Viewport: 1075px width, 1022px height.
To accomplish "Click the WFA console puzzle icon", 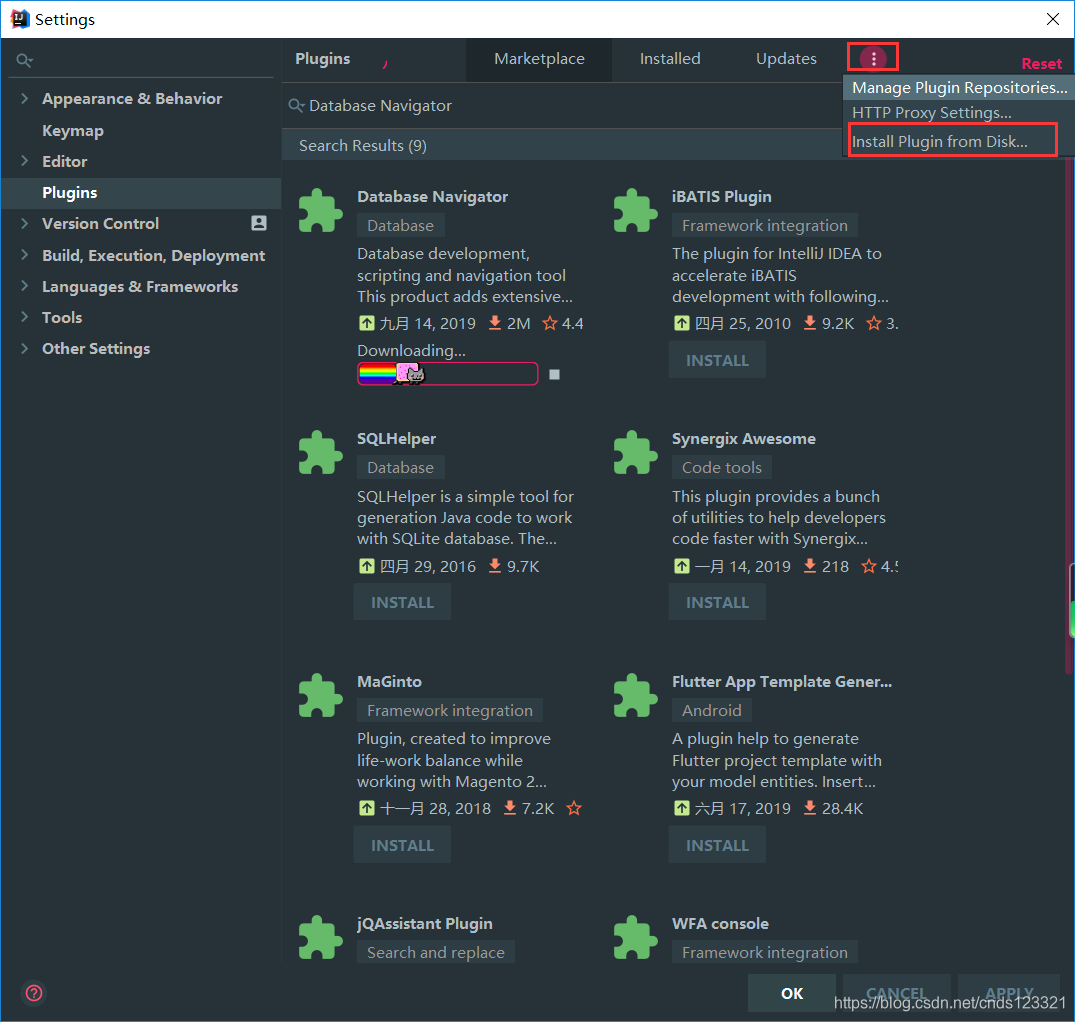I will tap(636, 937).
